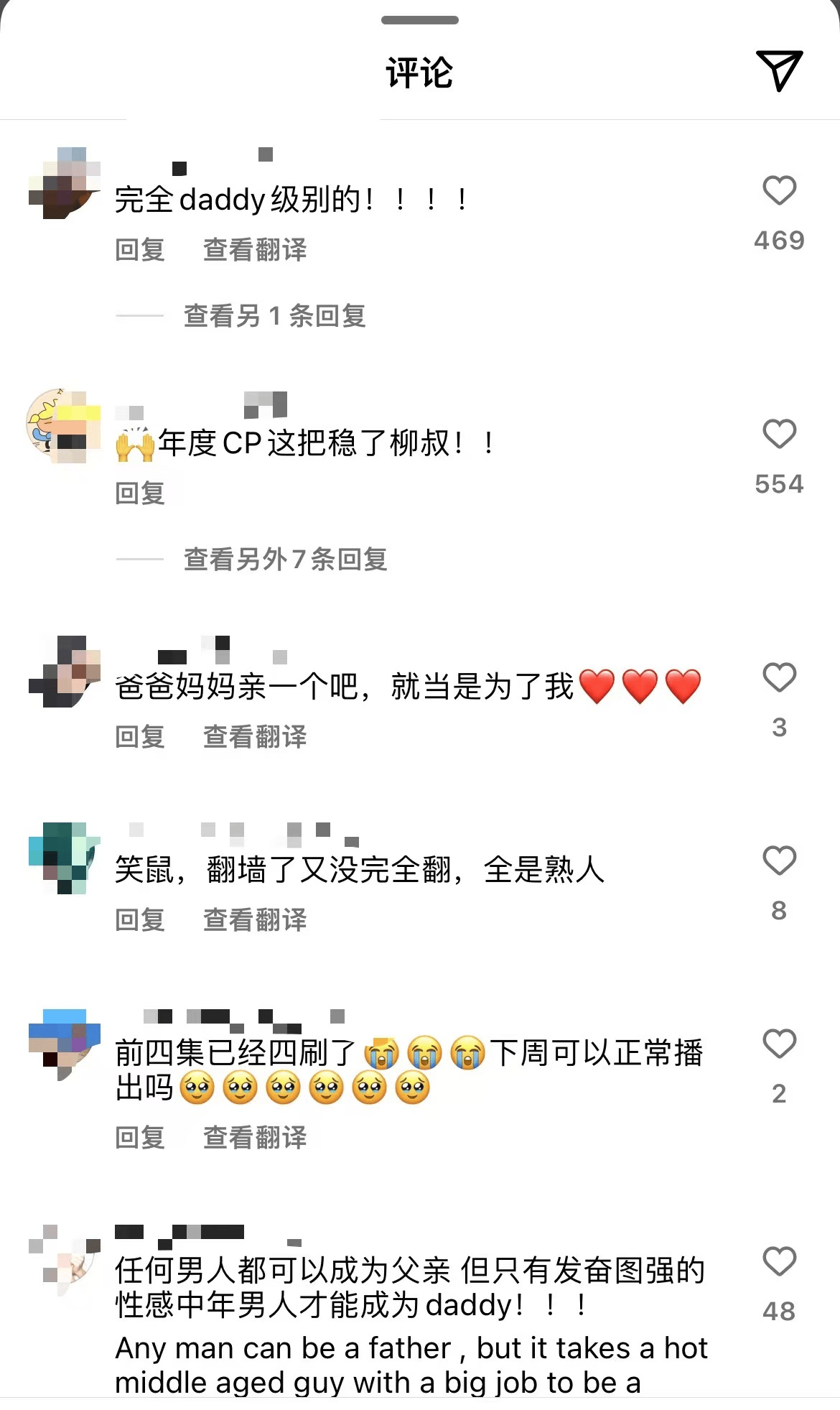Tap heart icon on 笑鼠 comment
The image size is (840, 1410).
pos(779,861)
